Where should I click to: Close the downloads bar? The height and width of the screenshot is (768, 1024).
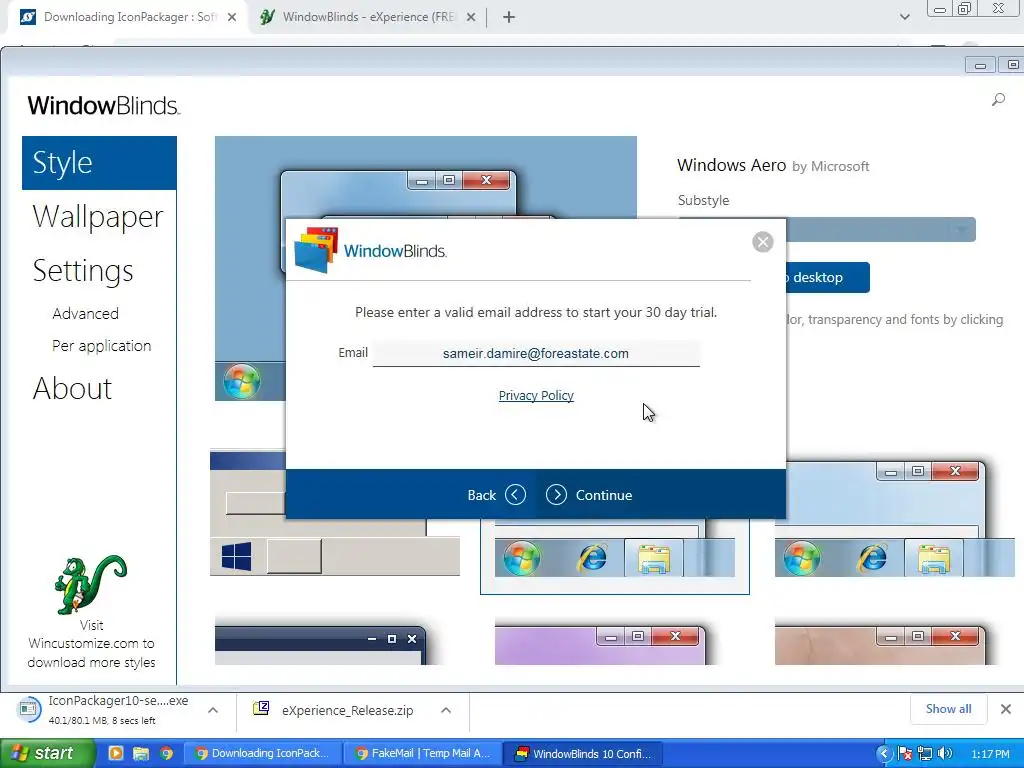[x=1006, y=709]
